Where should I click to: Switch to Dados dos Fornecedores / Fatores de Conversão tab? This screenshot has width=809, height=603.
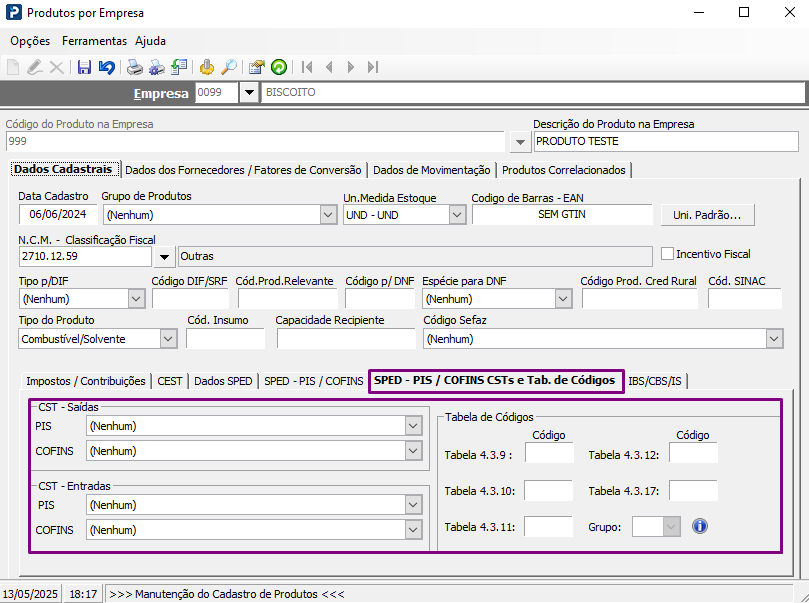[243, 170]
